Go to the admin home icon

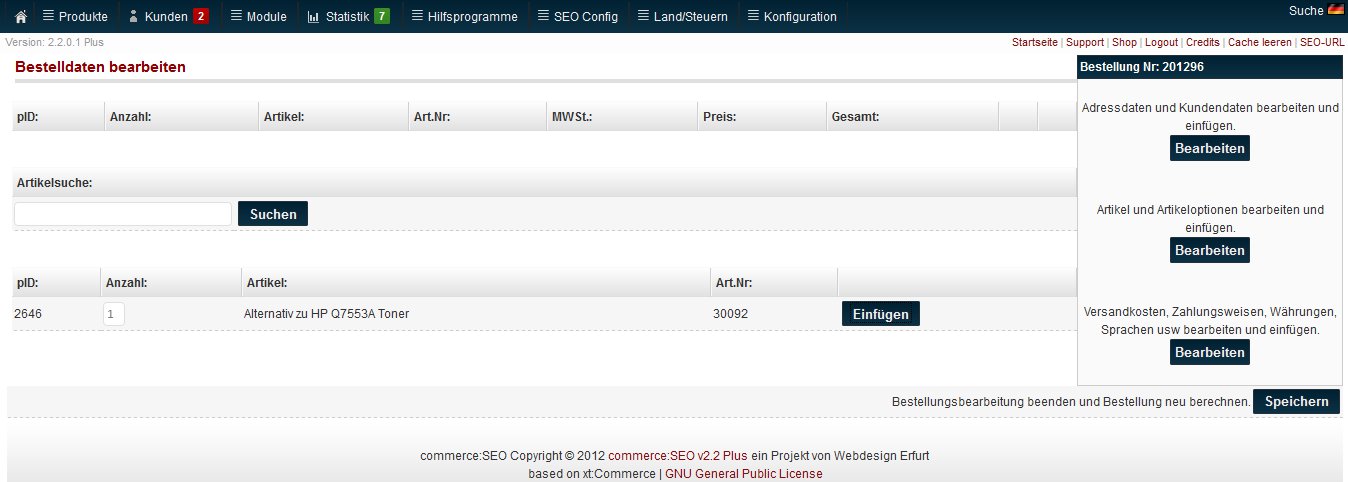[20, 17]
